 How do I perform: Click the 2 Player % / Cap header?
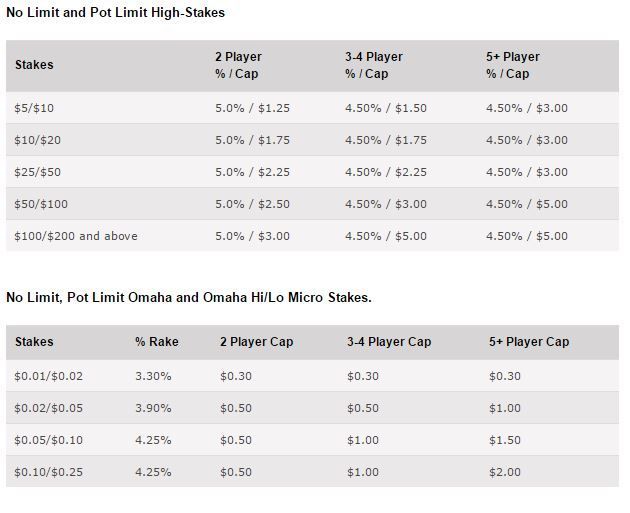coord(238,65)
